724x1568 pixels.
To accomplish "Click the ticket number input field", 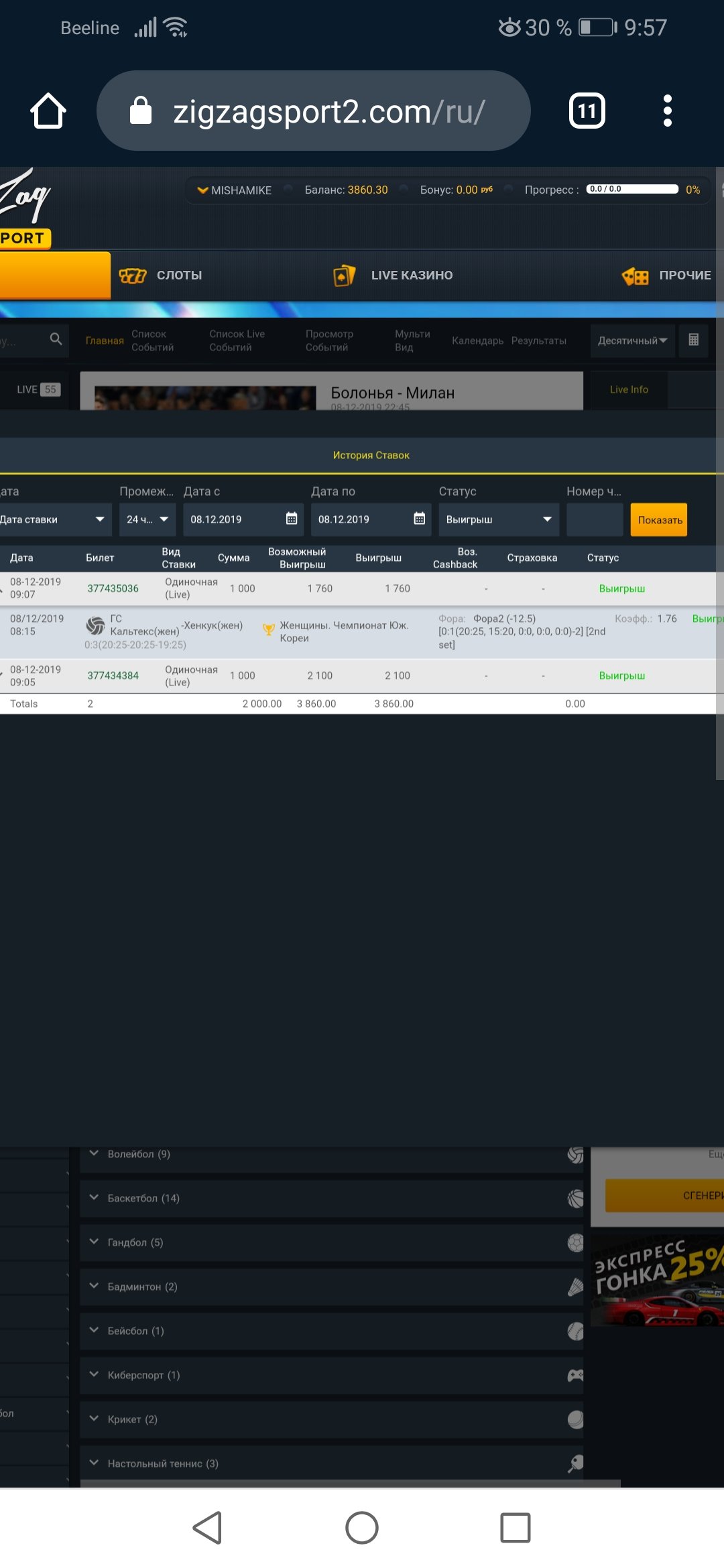I will (594, 519).
